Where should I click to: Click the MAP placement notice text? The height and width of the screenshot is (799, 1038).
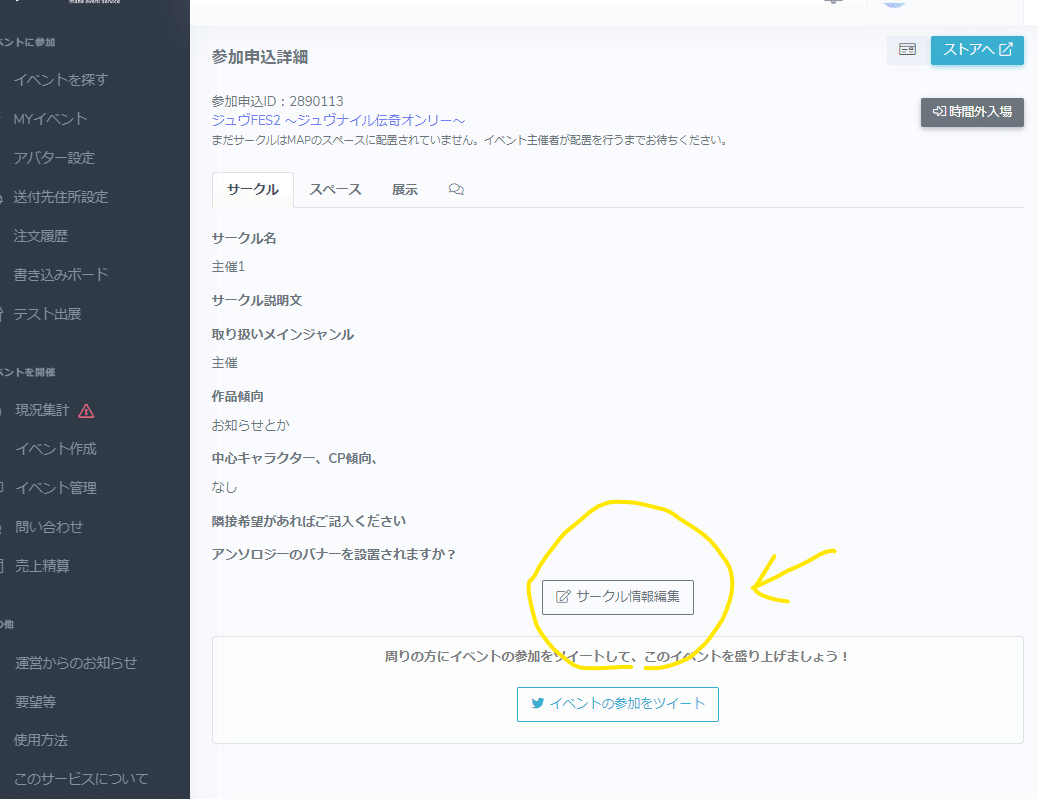[469, 140]
